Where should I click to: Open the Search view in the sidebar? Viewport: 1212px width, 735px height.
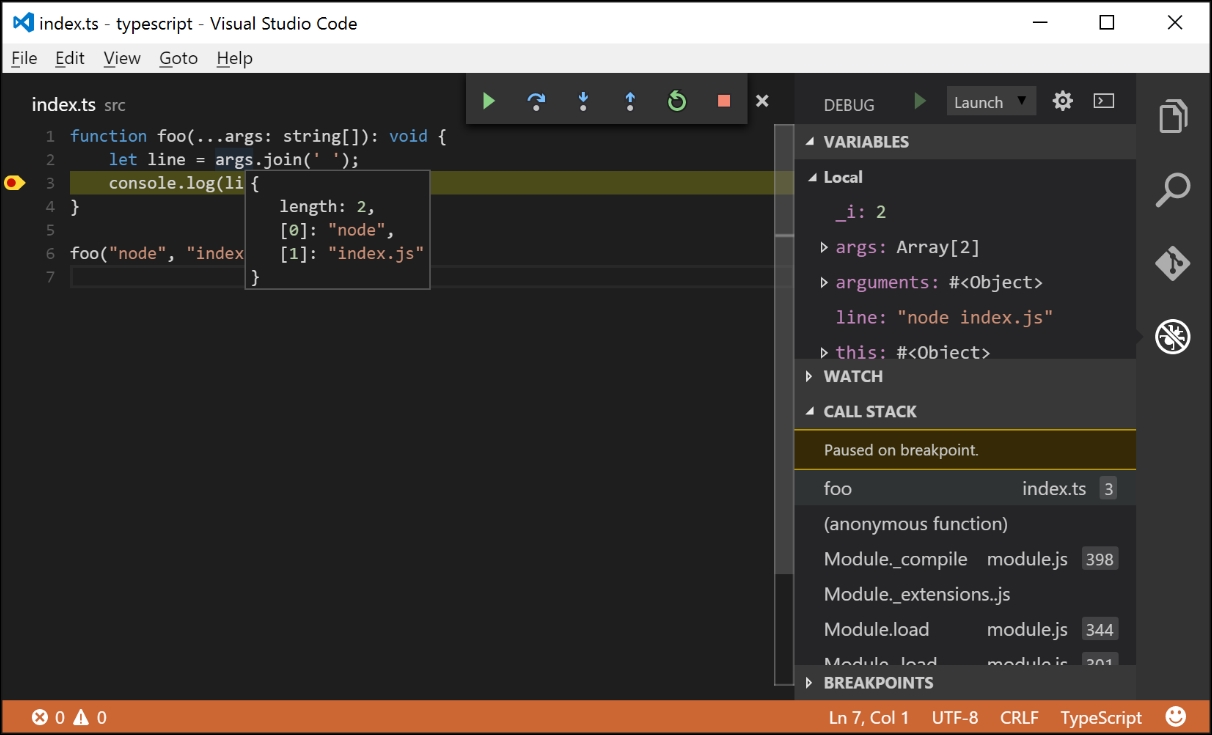(1173, 189)
